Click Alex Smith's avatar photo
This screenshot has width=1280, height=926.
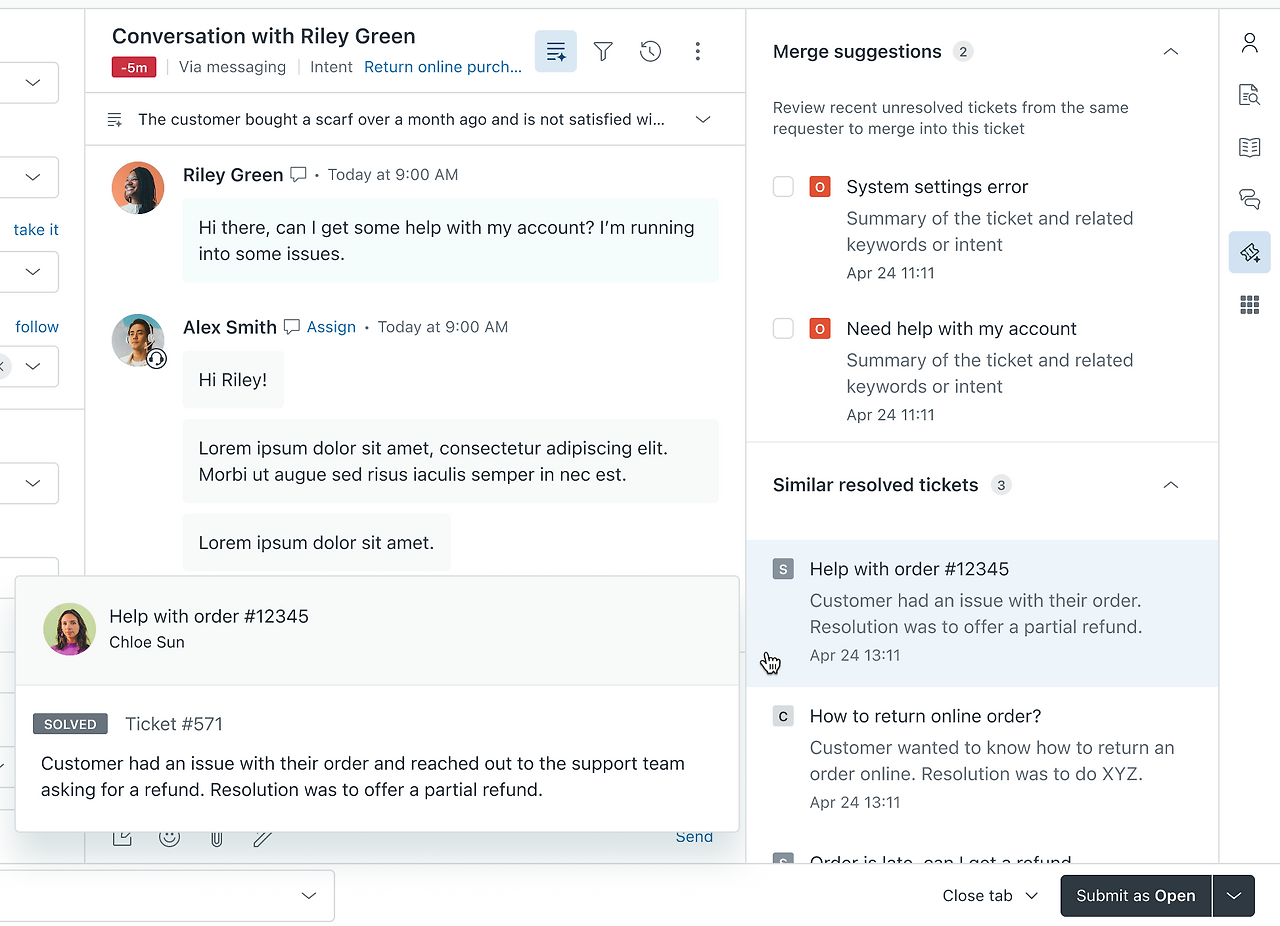pyautogui.click(x=138, y=340)
